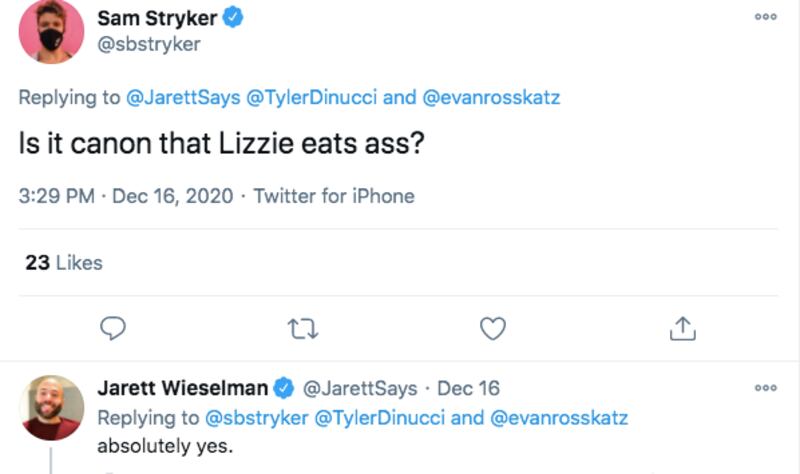Click Jarett Wieselman's verified badge
The width and height of the screenshot is (800, 474).
[x=283, y=388]
